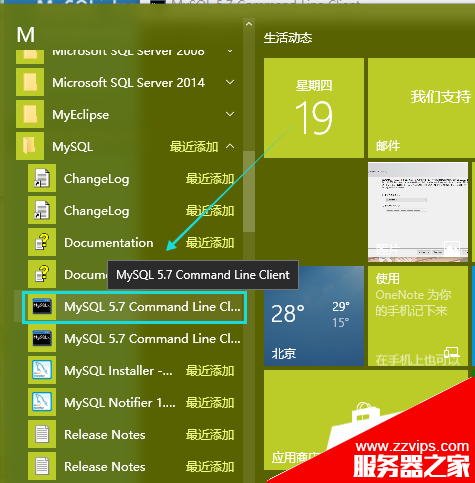475x483 pixels.
Task: Select the MyEclipse label
Action: [x=81, y=115]
